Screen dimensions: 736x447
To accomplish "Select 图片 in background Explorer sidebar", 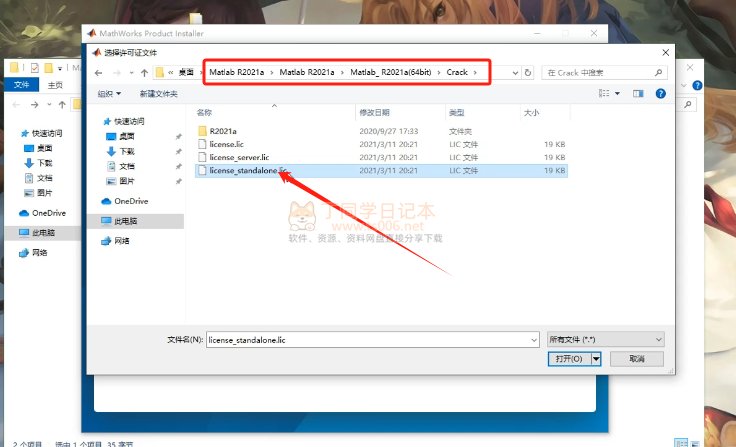I will (x=38, y=193).
